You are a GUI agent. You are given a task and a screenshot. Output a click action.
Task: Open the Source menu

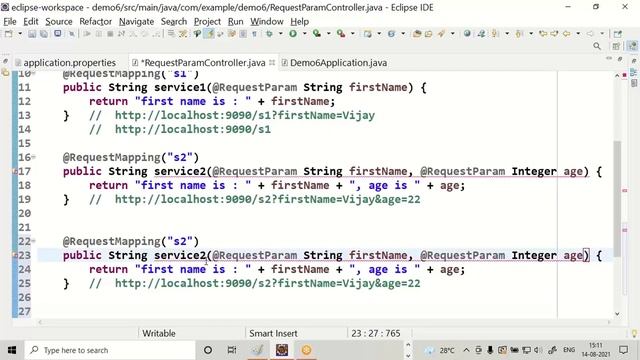59,22
